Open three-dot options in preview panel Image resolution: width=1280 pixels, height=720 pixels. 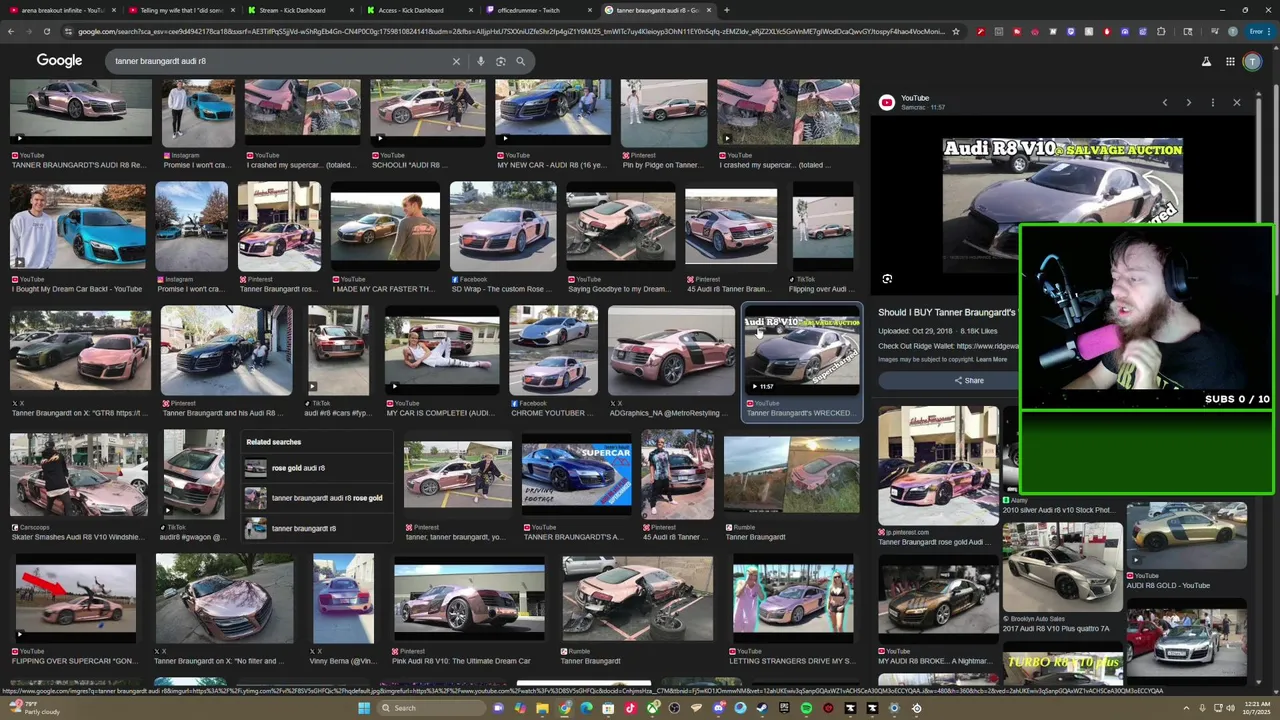1212,102
